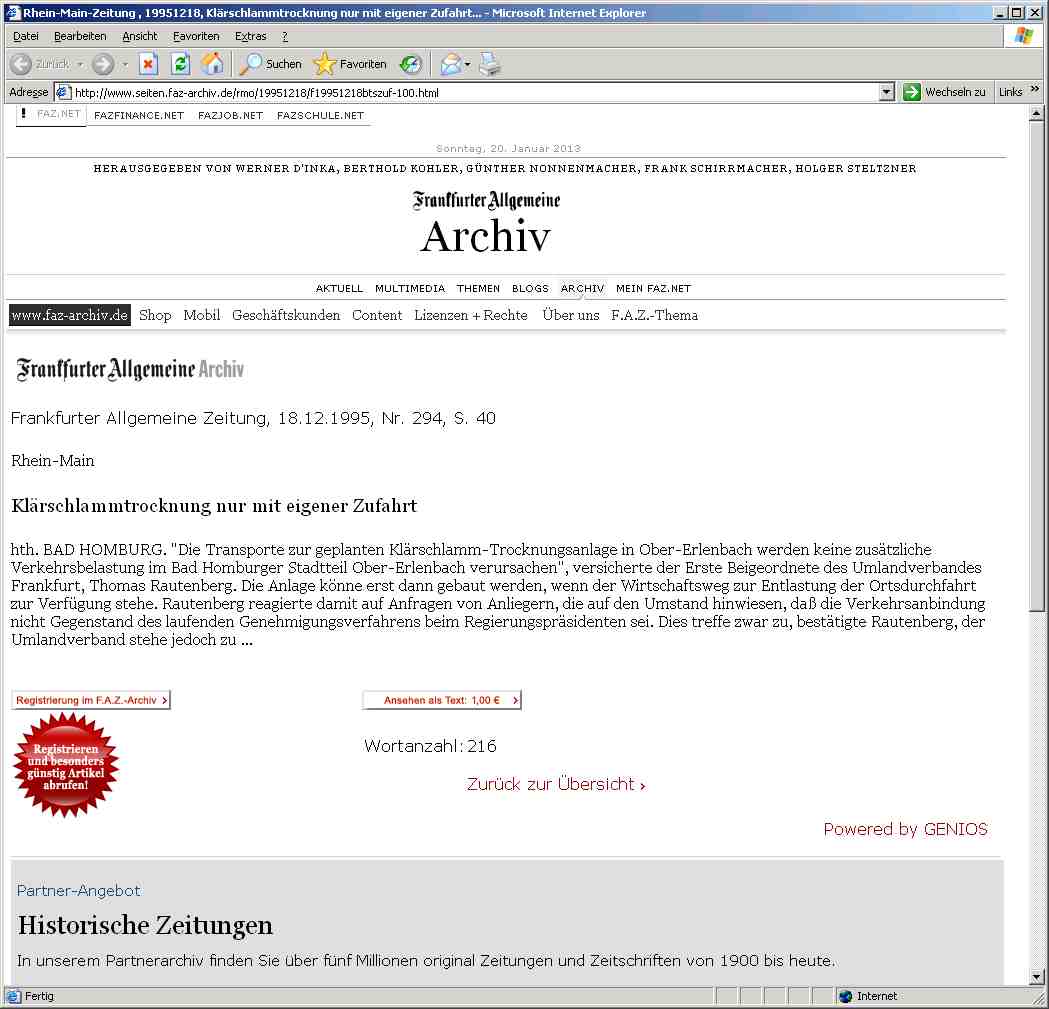The image size is (1049, 1009).
Task: Open the Suchen search pane
Action: 271,64
